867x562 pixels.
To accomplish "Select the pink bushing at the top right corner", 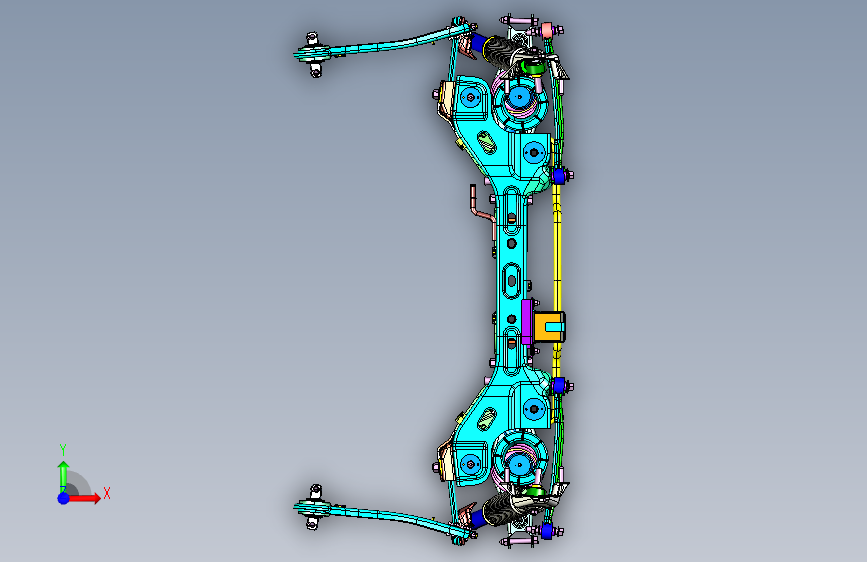I will [x=547, y=29].
